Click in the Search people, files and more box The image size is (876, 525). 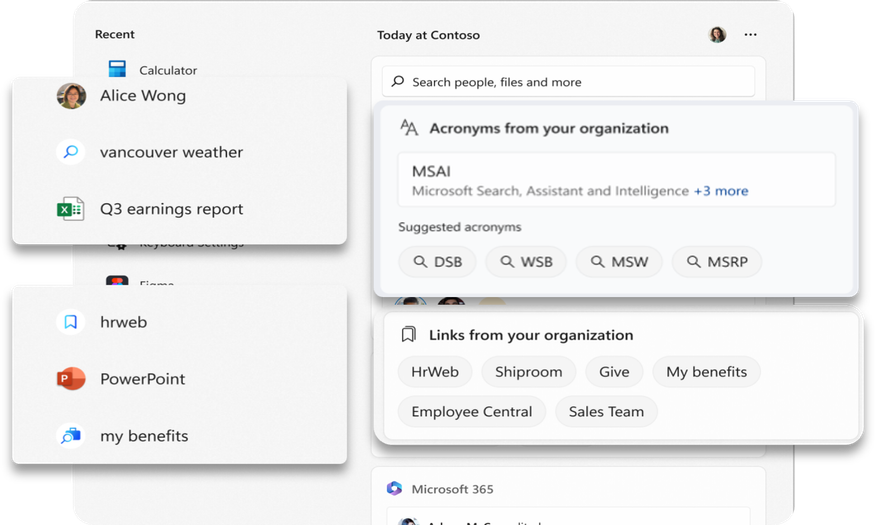(568, 82)
